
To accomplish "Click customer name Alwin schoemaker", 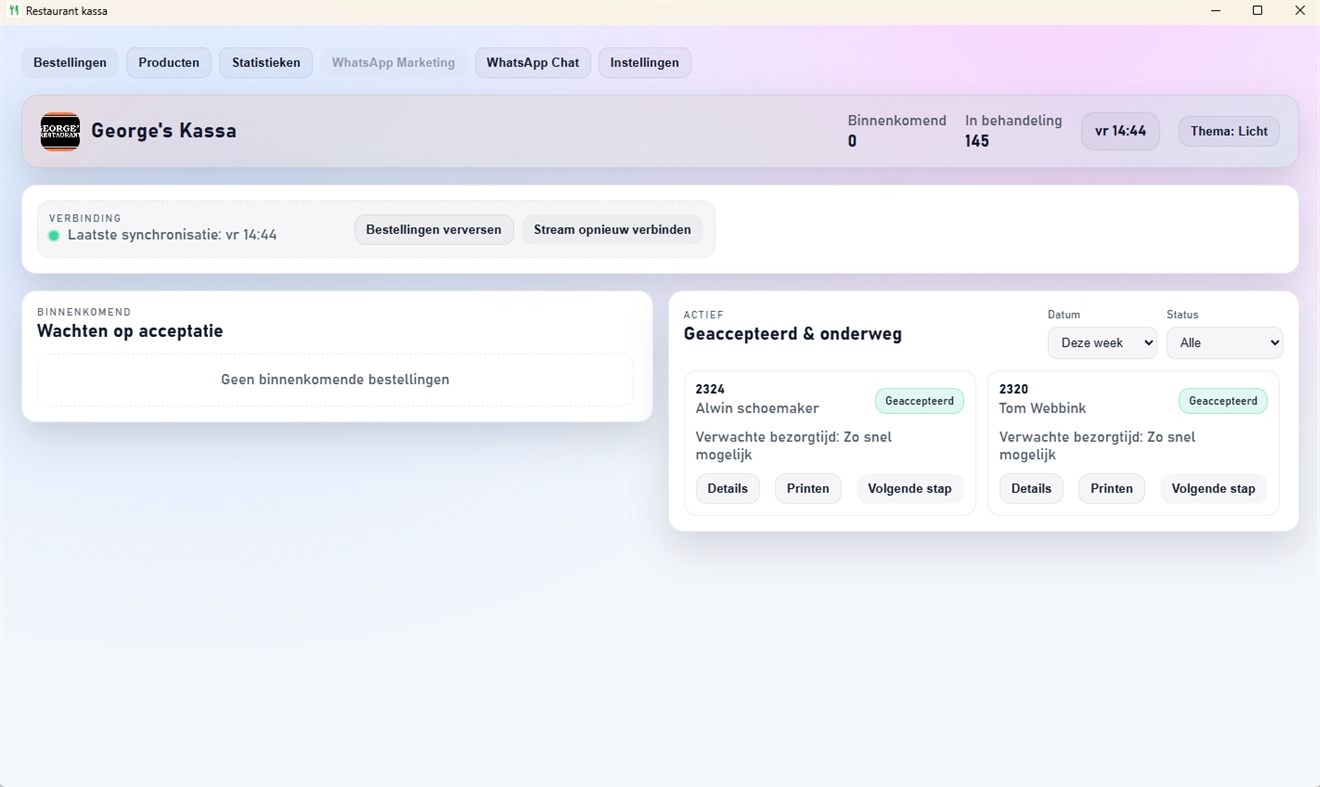I will point(757,408).
